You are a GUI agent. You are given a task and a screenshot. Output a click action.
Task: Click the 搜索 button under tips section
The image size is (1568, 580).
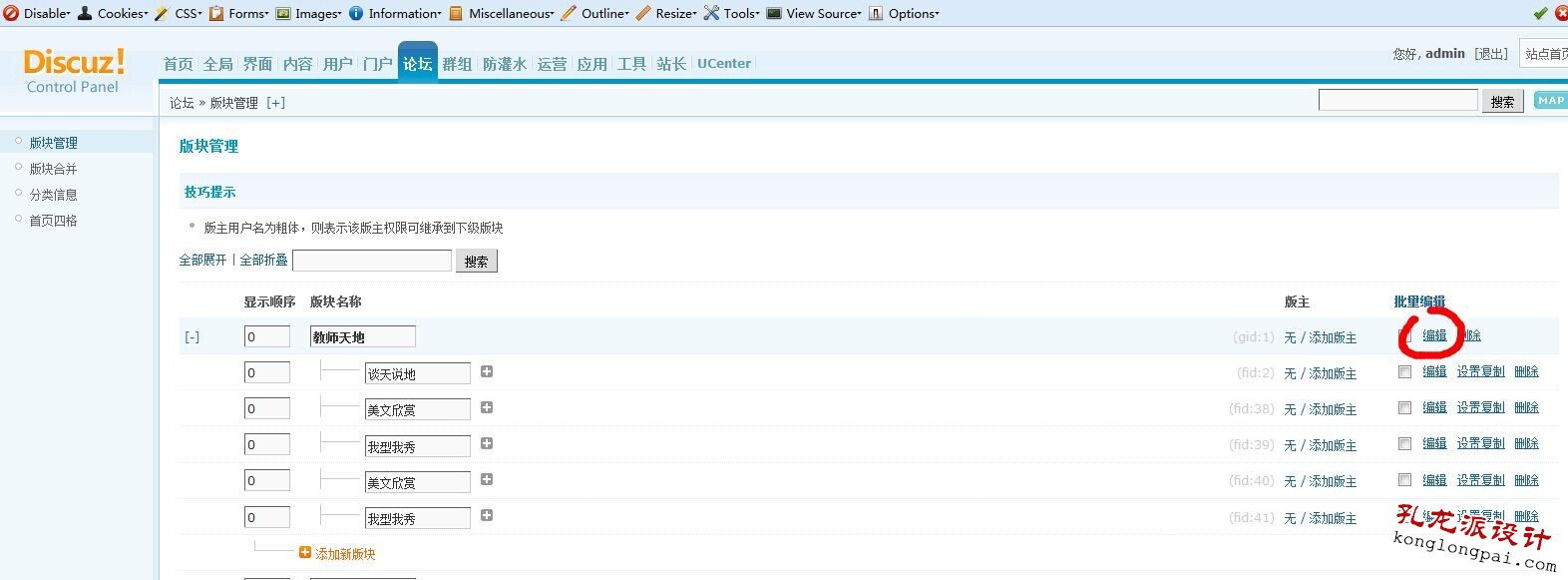coord(476,262)
